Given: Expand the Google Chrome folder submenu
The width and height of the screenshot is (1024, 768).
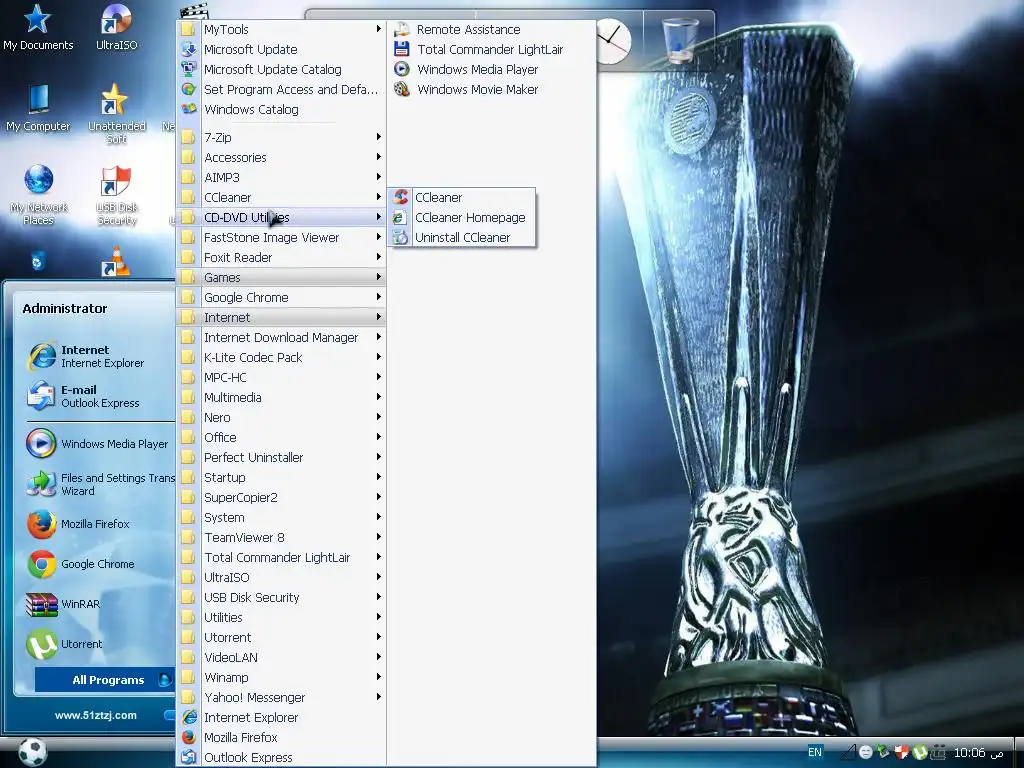Looking at the screenshot, I should pos(281,298).
